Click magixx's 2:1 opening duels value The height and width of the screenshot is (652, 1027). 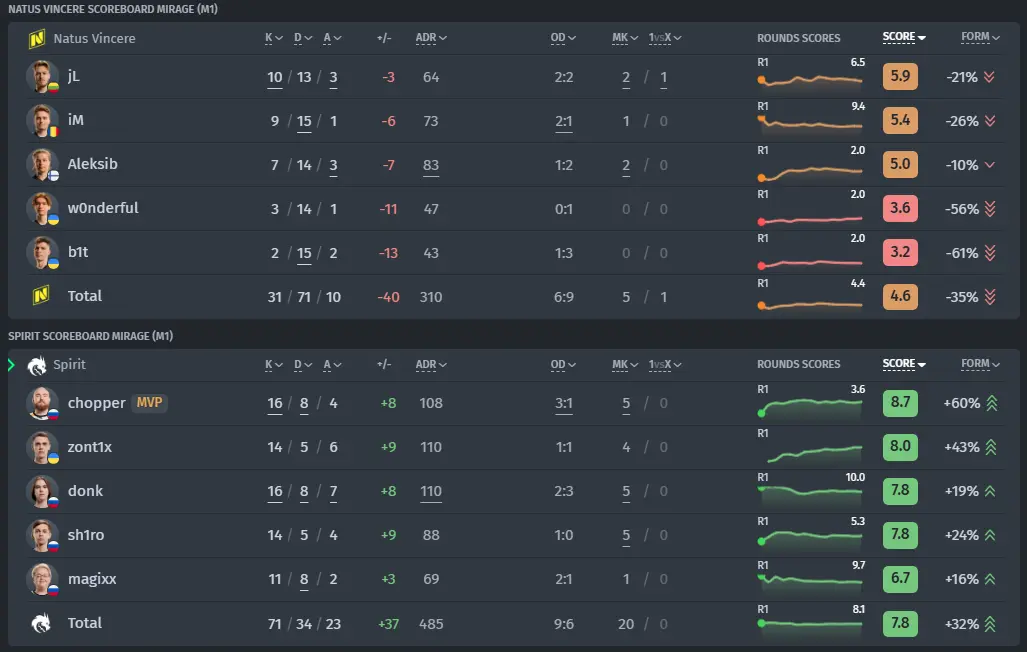[x=563, y=579]
